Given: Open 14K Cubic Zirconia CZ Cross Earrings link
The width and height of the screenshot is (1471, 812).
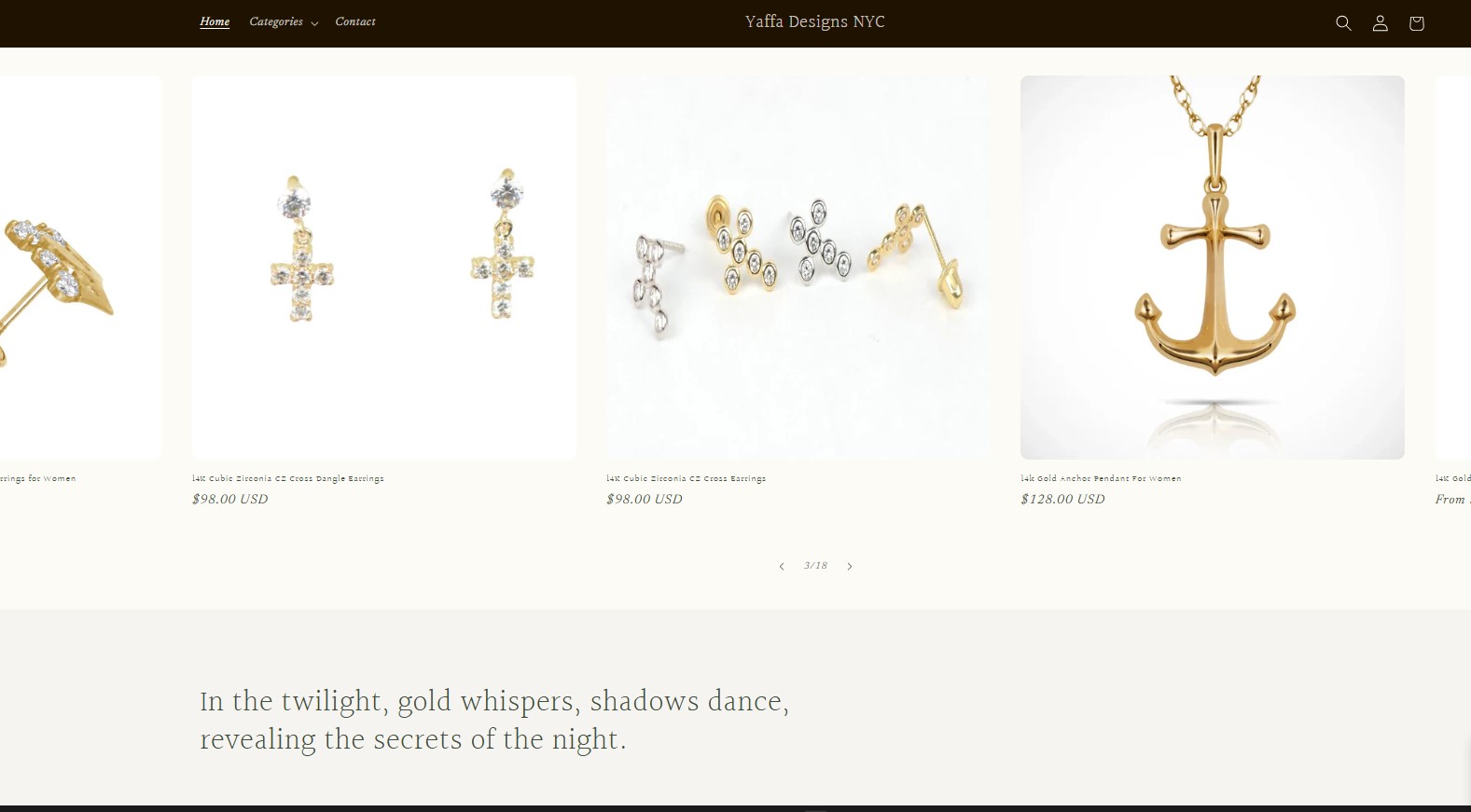Looking at the screenshot, I should (686, 478).
